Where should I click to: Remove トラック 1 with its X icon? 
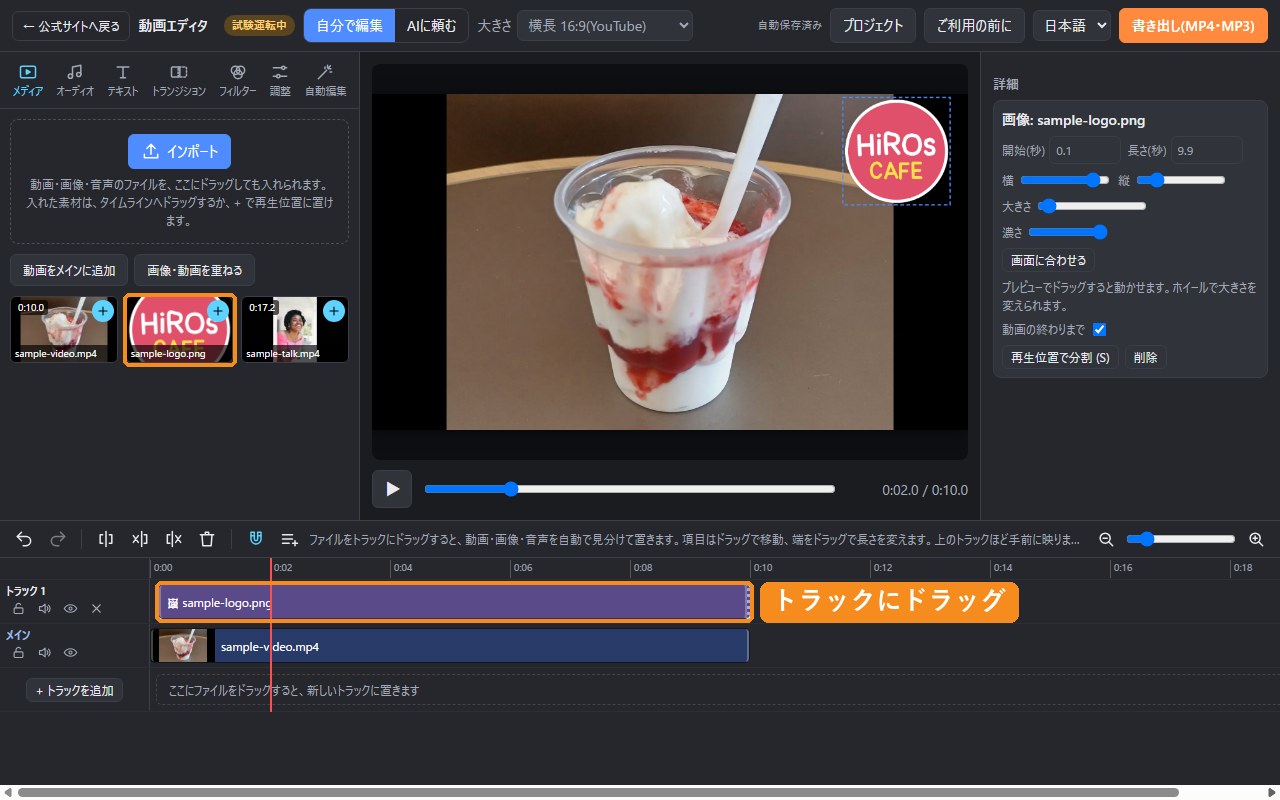coord(97,608)
